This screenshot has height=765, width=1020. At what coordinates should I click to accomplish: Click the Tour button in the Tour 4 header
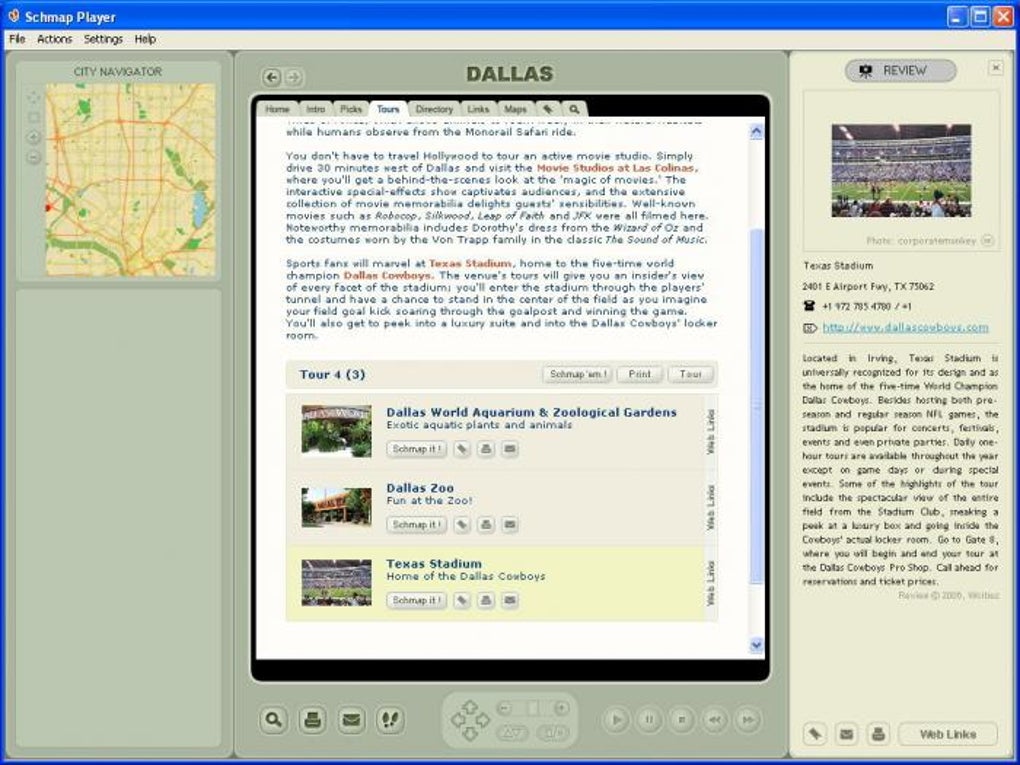coord(690,374)
